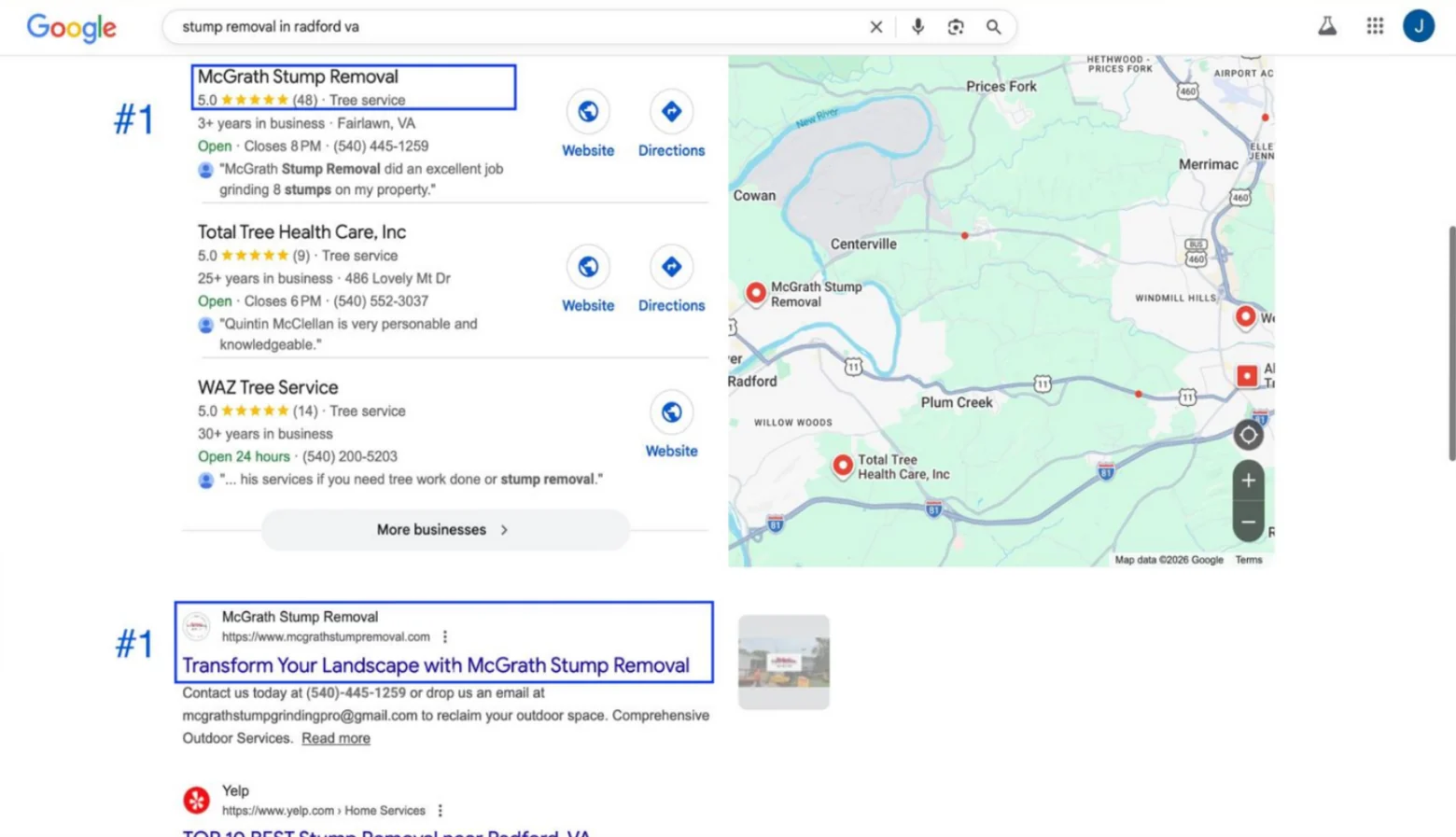This screenshot has height=837, width=1456.
Task: Click Read more in McGrath result snippet
Action: click(x=336, y=738)
